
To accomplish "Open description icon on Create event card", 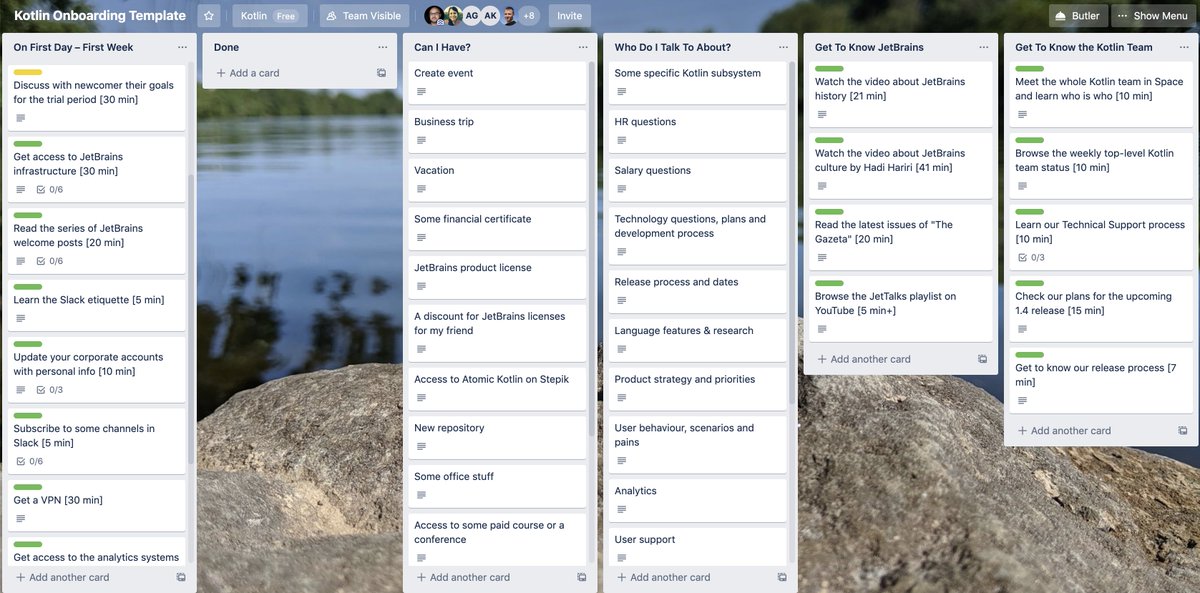I will click(x=421, y=92).
